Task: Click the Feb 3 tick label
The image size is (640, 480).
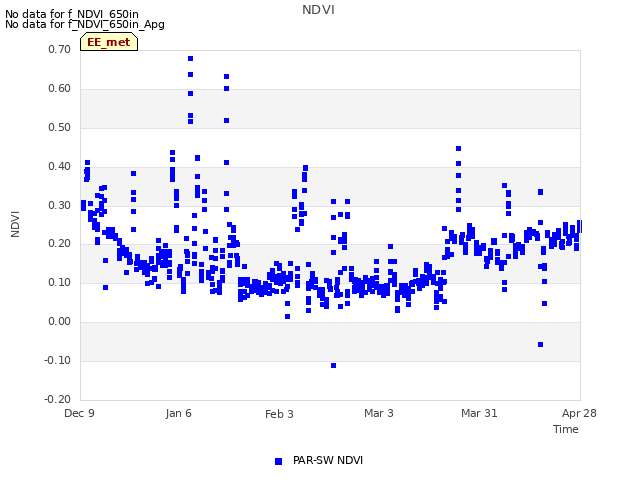Action: 279,414
